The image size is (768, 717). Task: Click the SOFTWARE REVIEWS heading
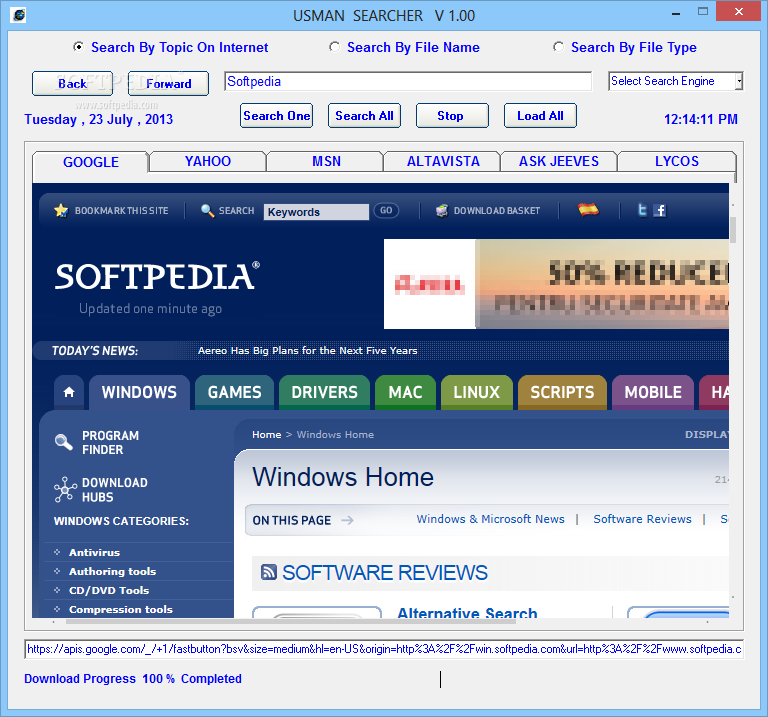pos(385,573)
